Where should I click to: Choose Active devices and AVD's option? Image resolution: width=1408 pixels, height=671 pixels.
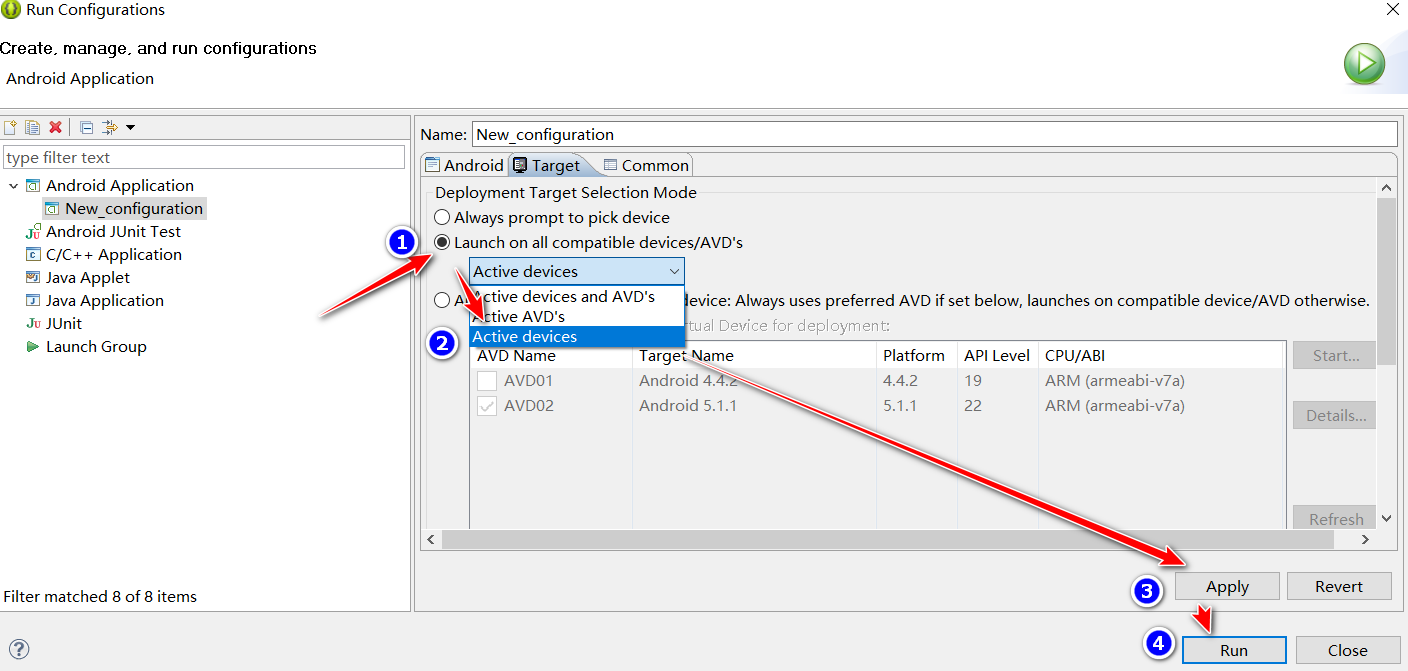point(577,297)
